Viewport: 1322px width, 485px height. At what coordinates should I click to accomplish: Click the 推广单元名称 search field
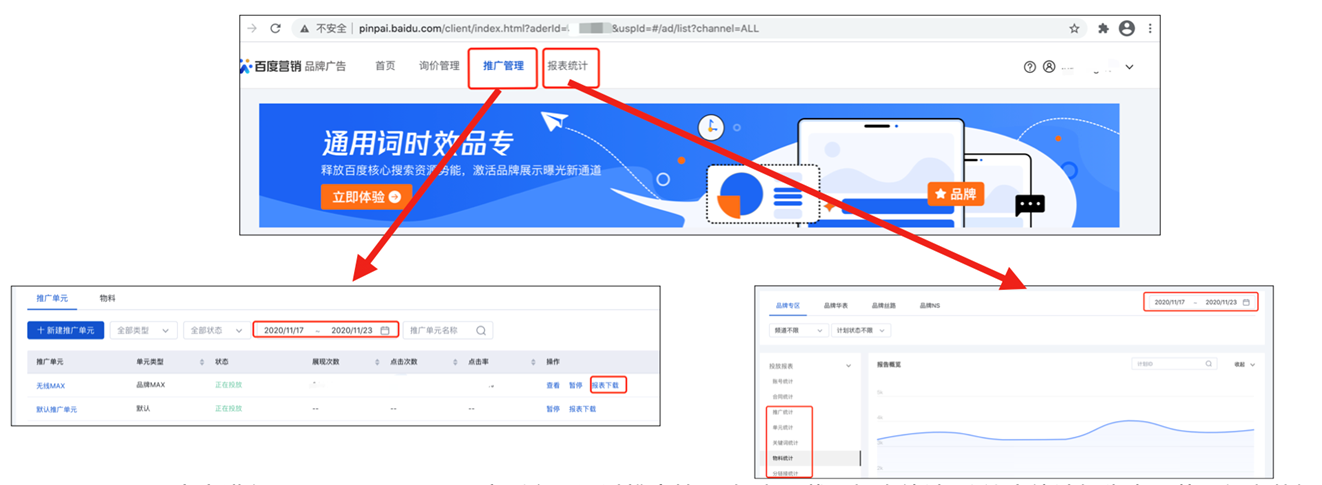(448, 330)
